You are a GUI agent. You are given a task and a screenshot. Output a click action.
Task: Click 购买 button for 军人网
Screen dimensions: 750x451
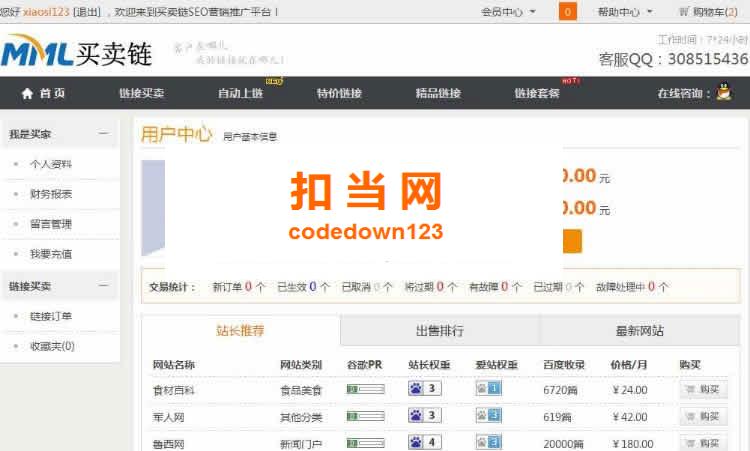pyautogui.click(x=704, y=416)
